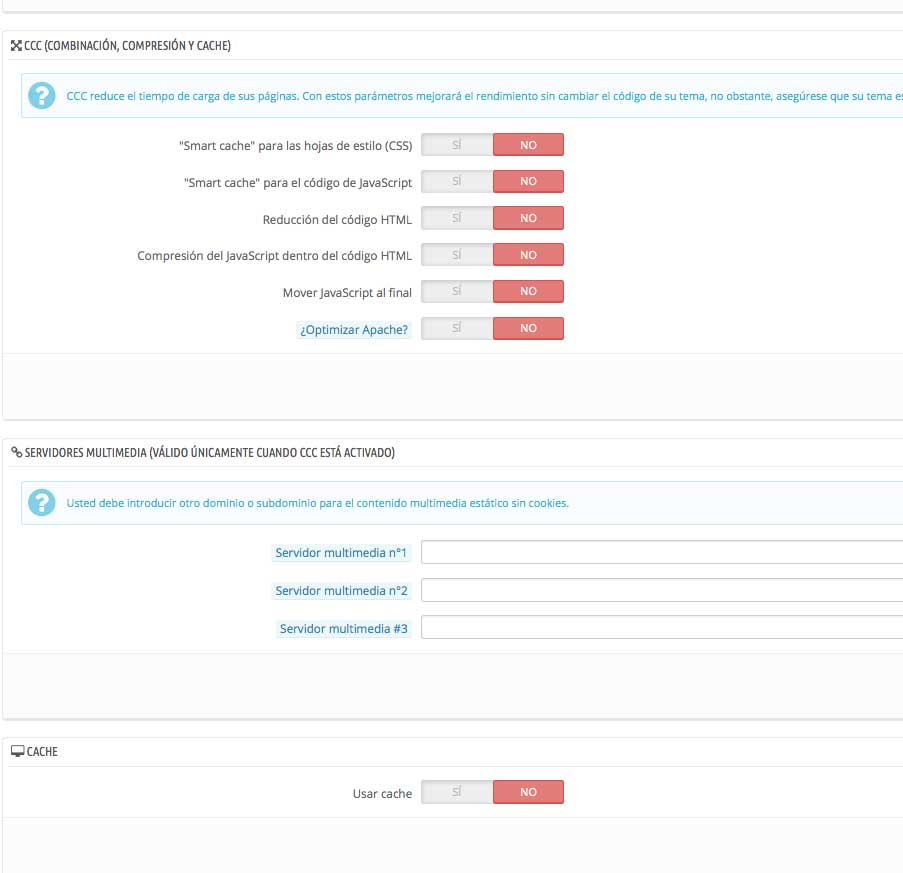903x873 pixels.
Task: Enable SÍ for Smart cache CSS
Action: click(x=457, y=145)
